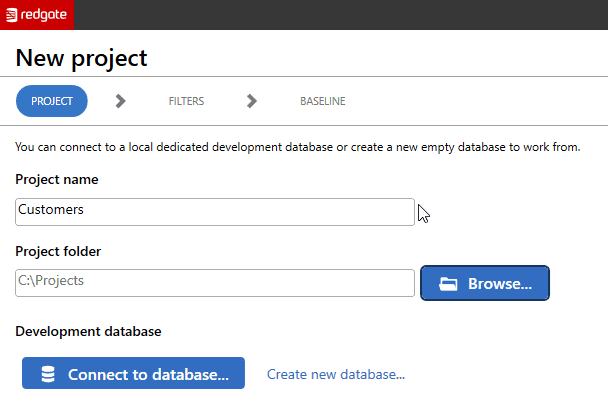Viewport: 608px width, 404px height.
Task: Go to the FILTERS step
Action: [186, 101]
